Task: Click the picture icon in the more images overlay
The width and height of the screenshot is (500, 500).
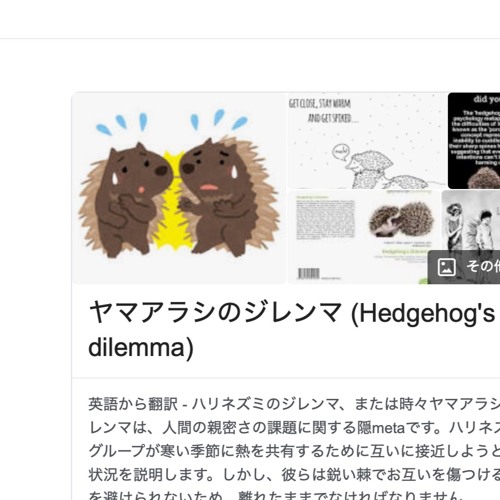Action: (x=446, y=267)
